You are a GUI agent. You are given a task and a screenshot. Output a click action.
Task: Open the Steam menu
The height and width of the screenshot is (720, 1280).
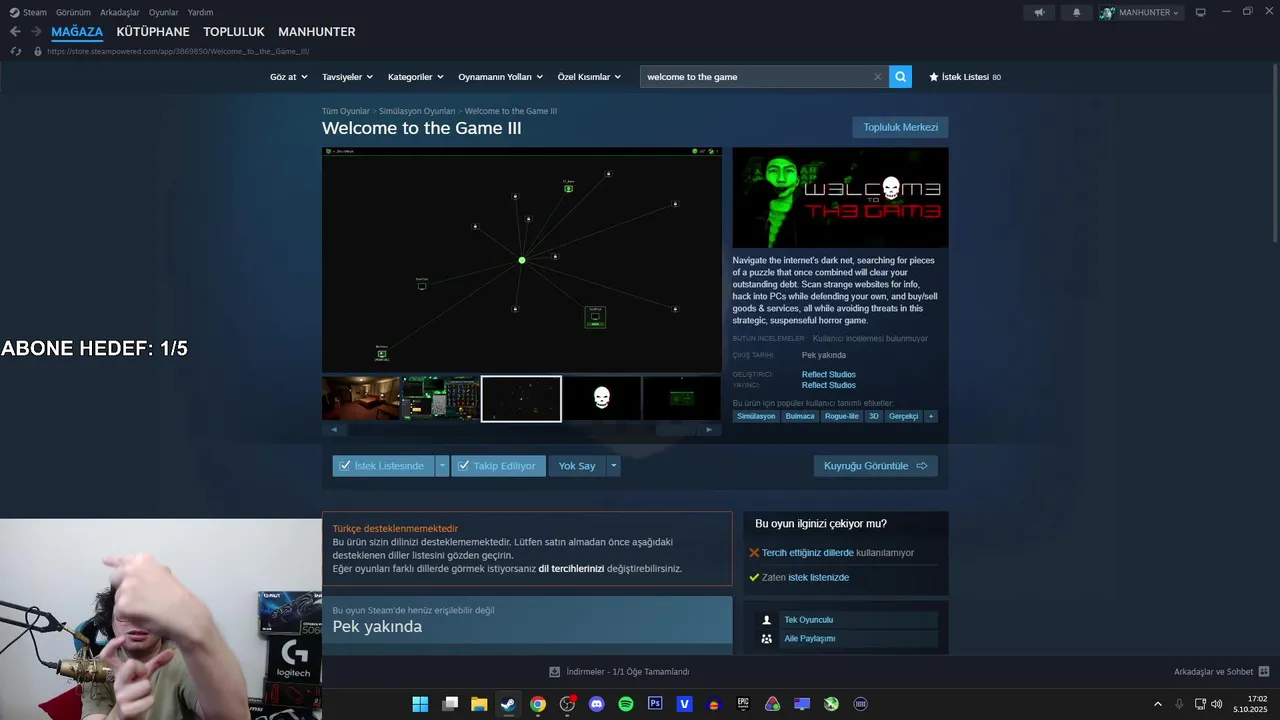(x=28, y=12)
